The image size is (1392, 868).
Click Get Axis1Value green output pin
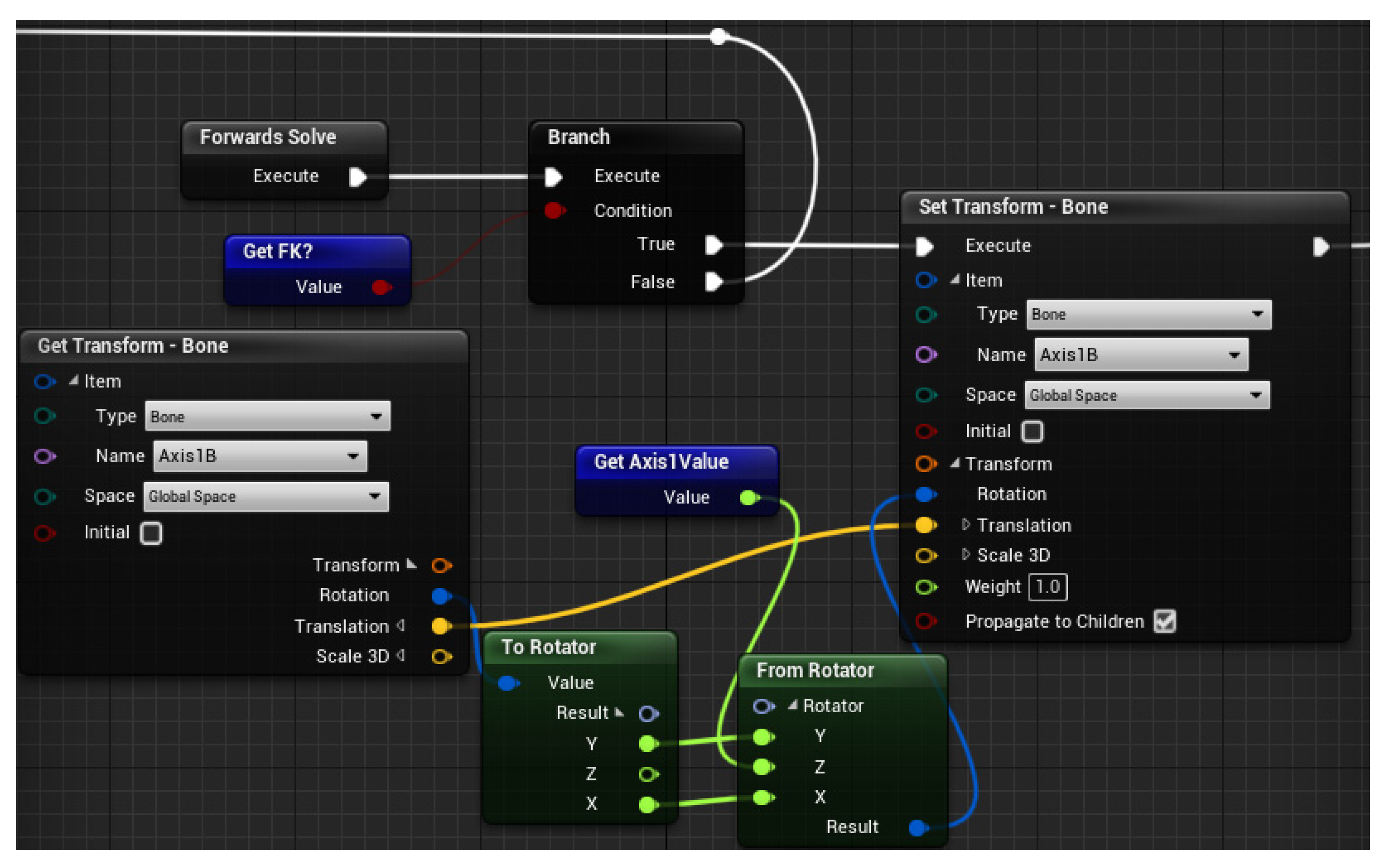click(x=748, y=497)
